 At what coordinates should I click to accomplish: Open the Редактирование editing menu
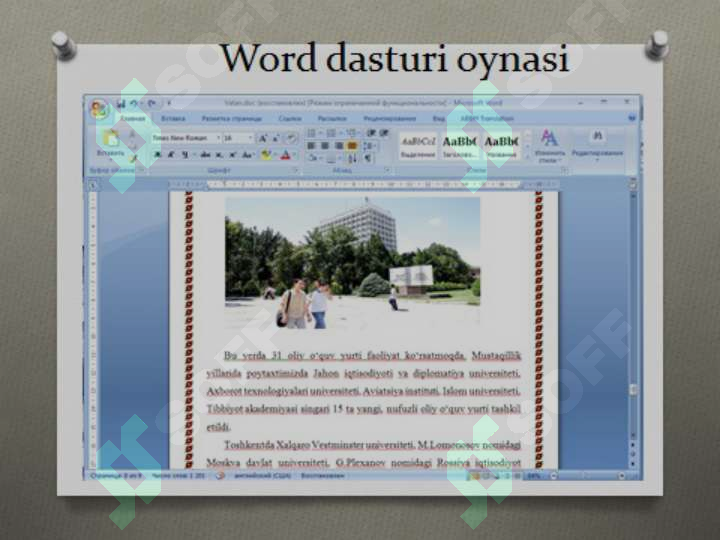click(x=597, y=146)
